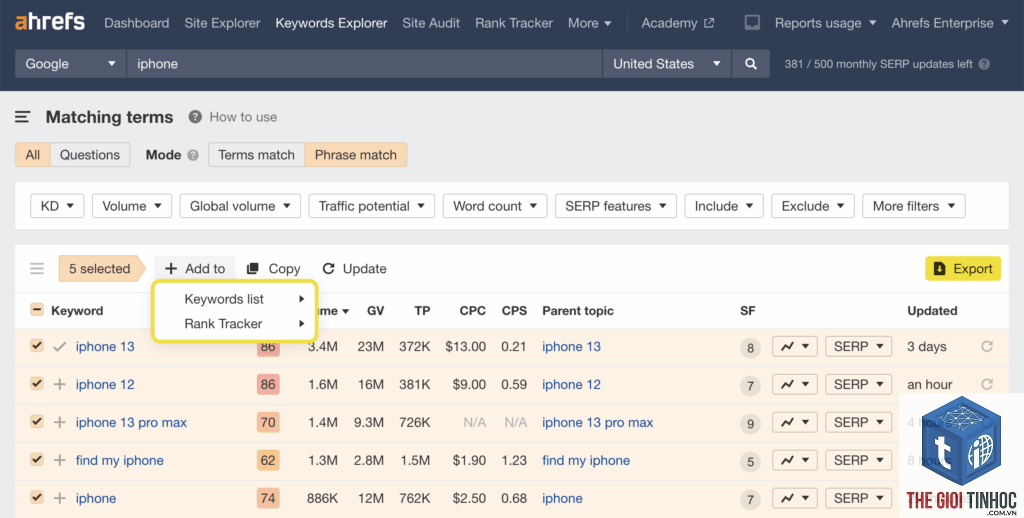
Task: Click the Ahrefs logo
Action: 50,22
